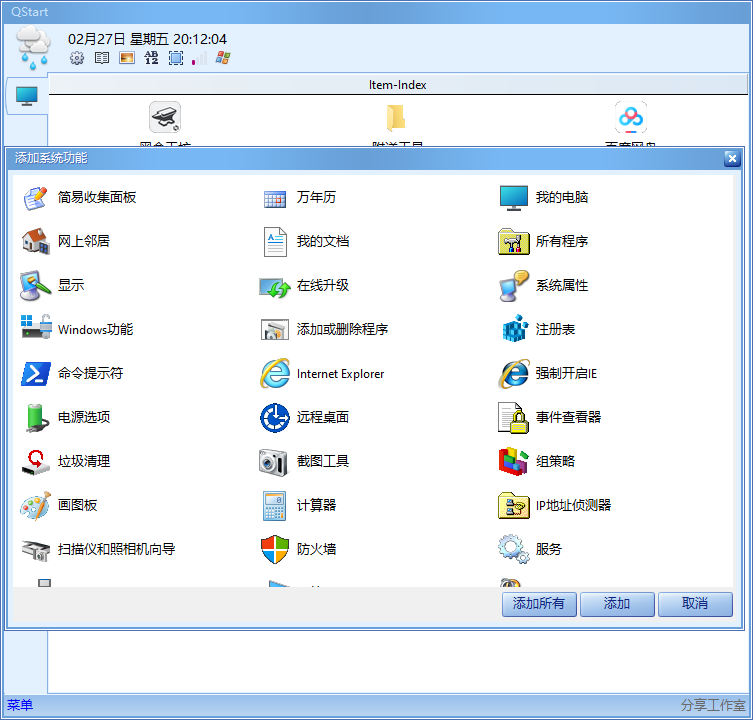
Task: Choose the Internet Explorer item
Action: [x=323, y=373]
